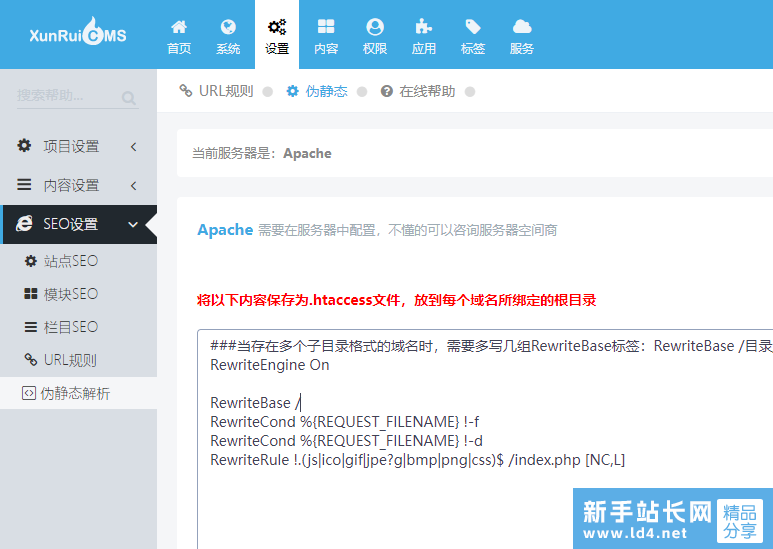Expand the 项目设置 sidebar section

tap(78, 147)
